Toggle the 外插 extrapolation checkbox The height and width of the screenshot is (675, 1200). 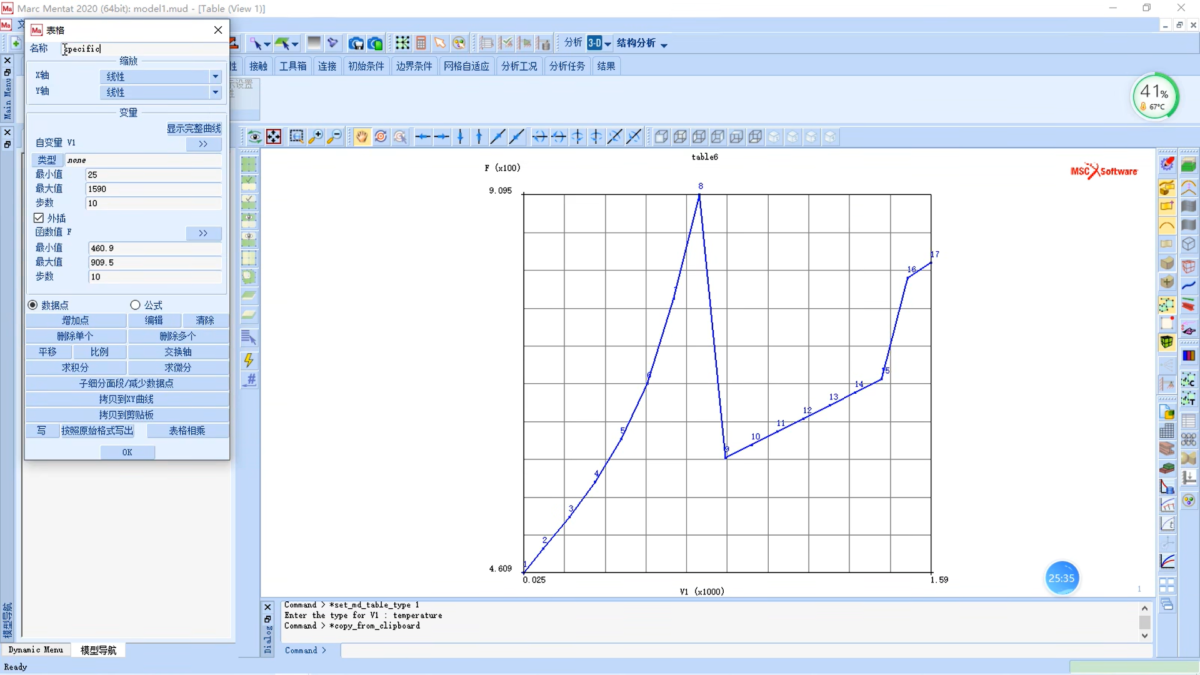pos(39,218)
